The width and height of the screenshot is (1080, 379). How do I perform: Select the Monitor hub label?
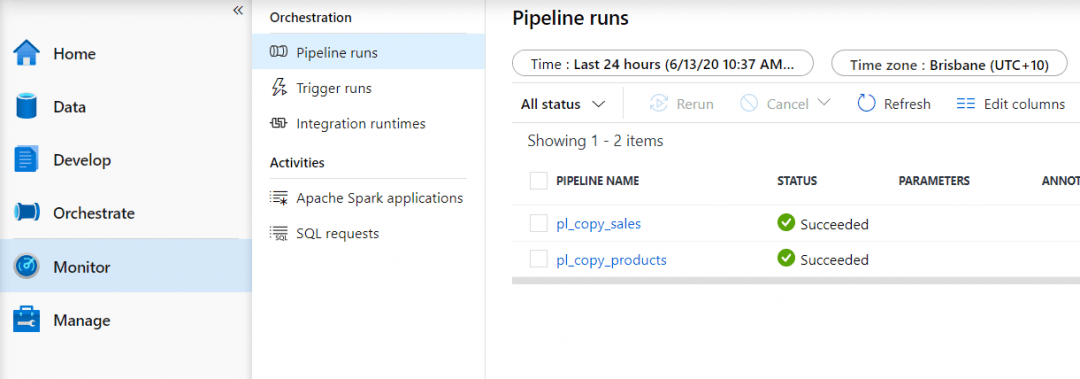point(81,267)
